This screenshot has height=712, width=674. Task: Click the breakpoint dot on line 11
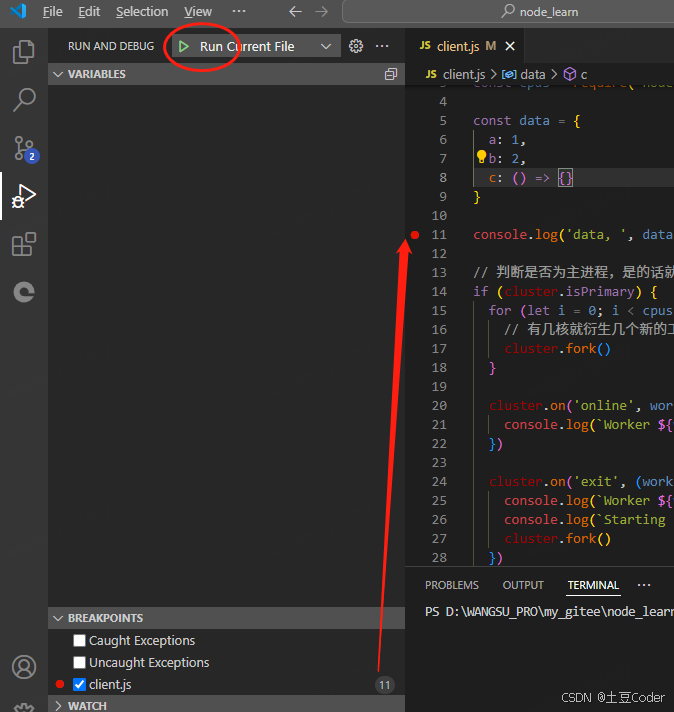click(x=415, y=235)
